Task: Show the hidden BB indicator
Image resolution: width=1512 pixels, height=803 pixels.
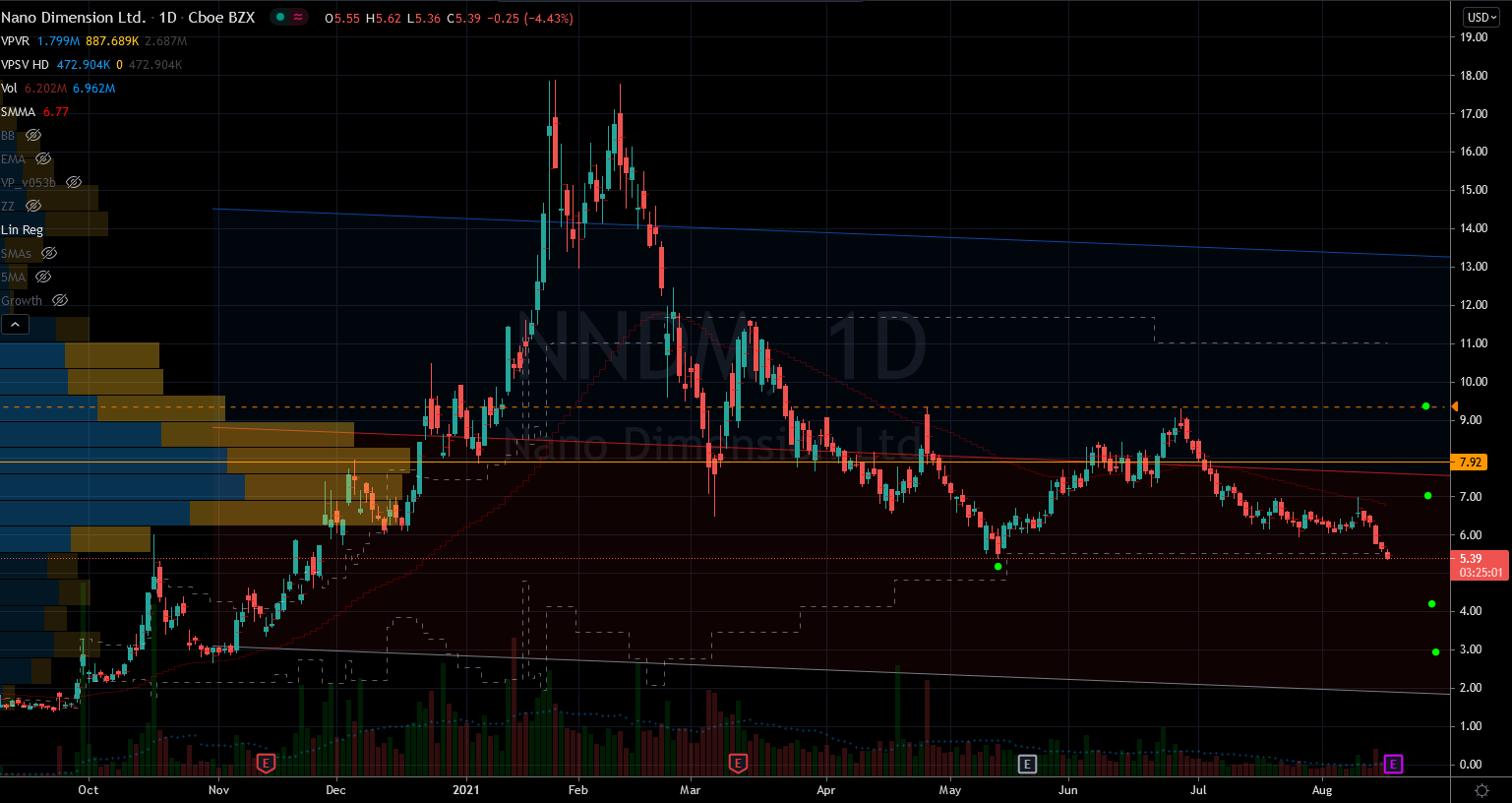Action: pos(33,135)
